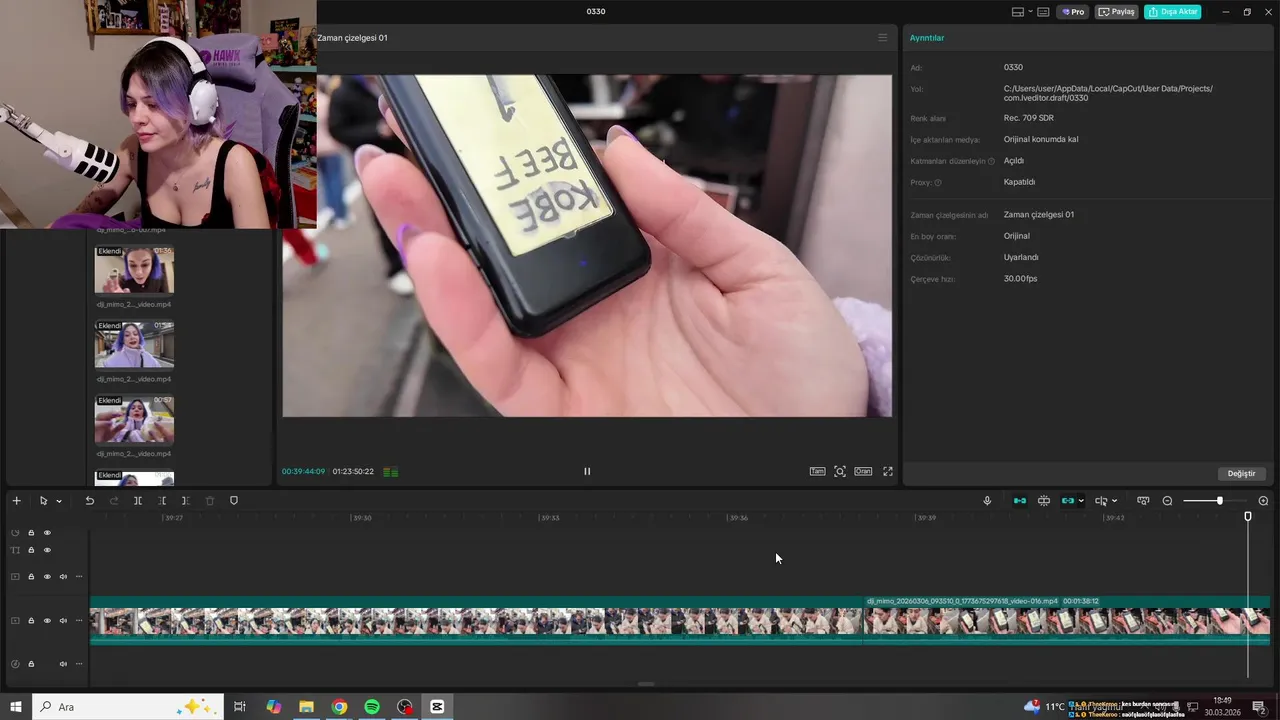Mute the main video track audio
This screenshot has width=1280, height=720.
[63, 621]
